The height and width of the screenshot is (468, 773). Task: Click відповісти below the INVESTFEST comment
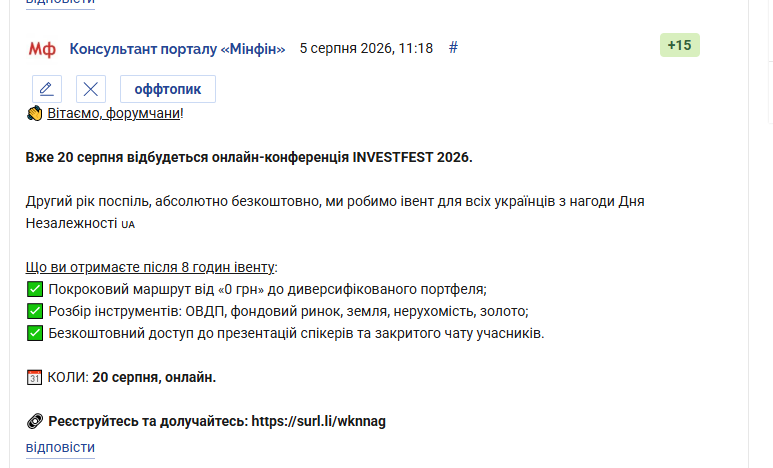(x=60, y=447)
